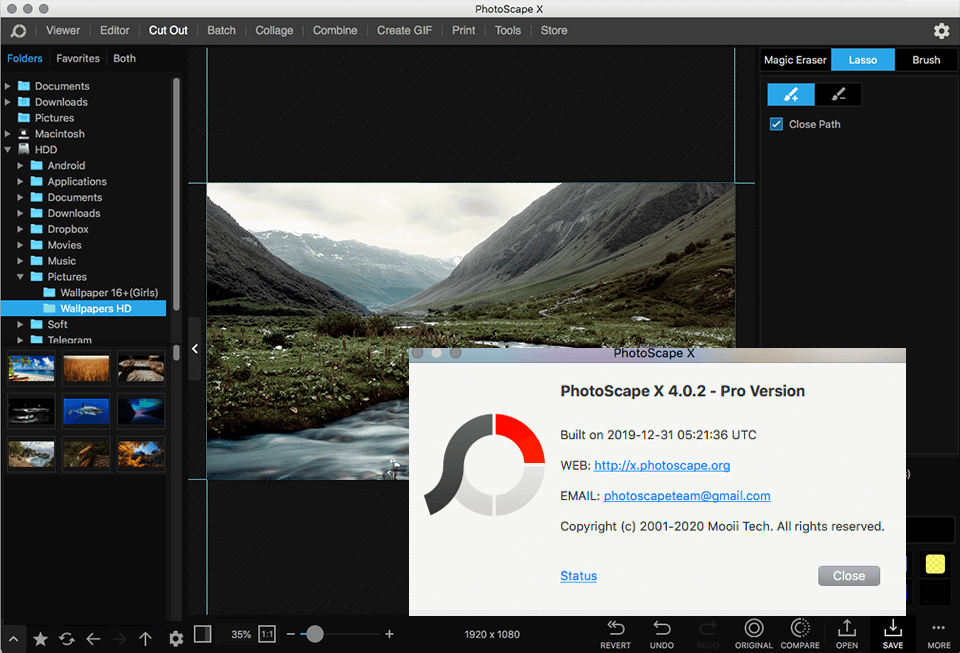
Task: Toggle canvas background square icon
Action: click(203, 634)
